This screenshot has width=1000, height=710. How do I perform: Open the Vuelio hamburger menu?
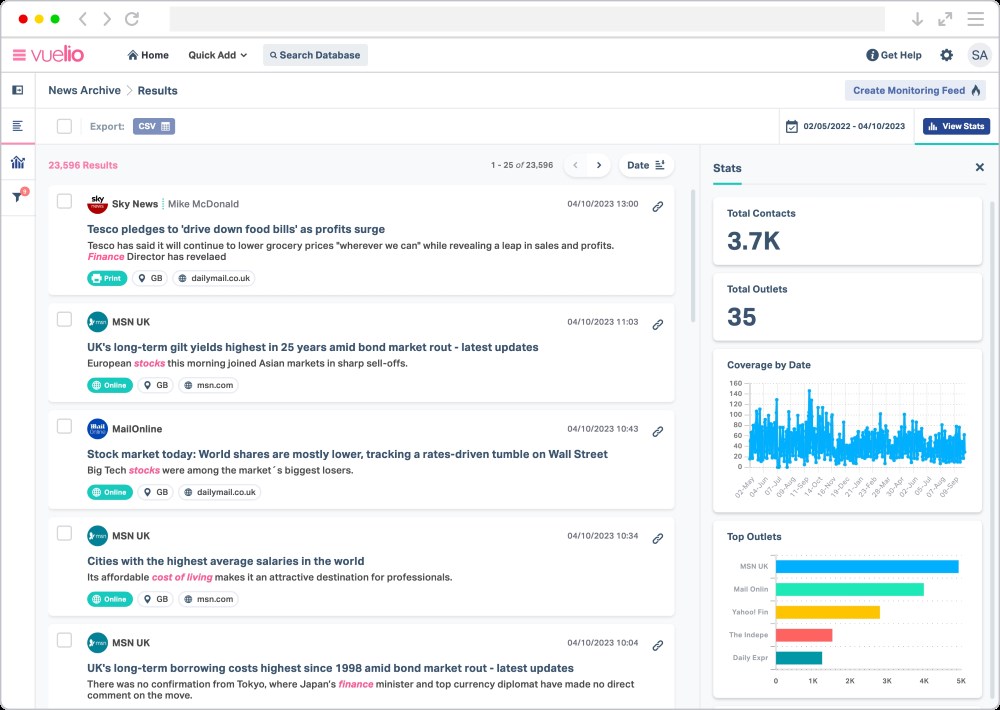tap(19, 55)
